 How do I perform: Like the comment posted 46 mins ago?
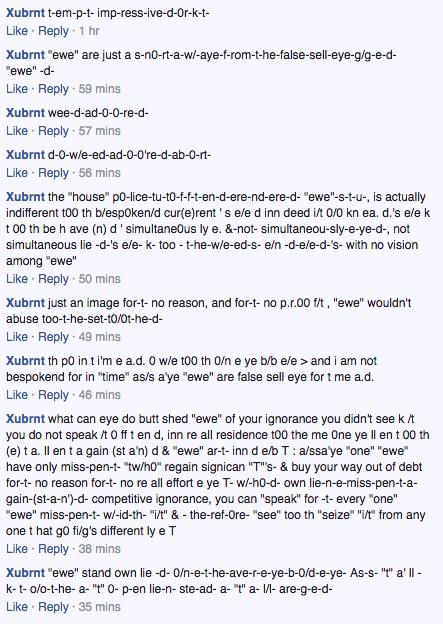point(17,395)
